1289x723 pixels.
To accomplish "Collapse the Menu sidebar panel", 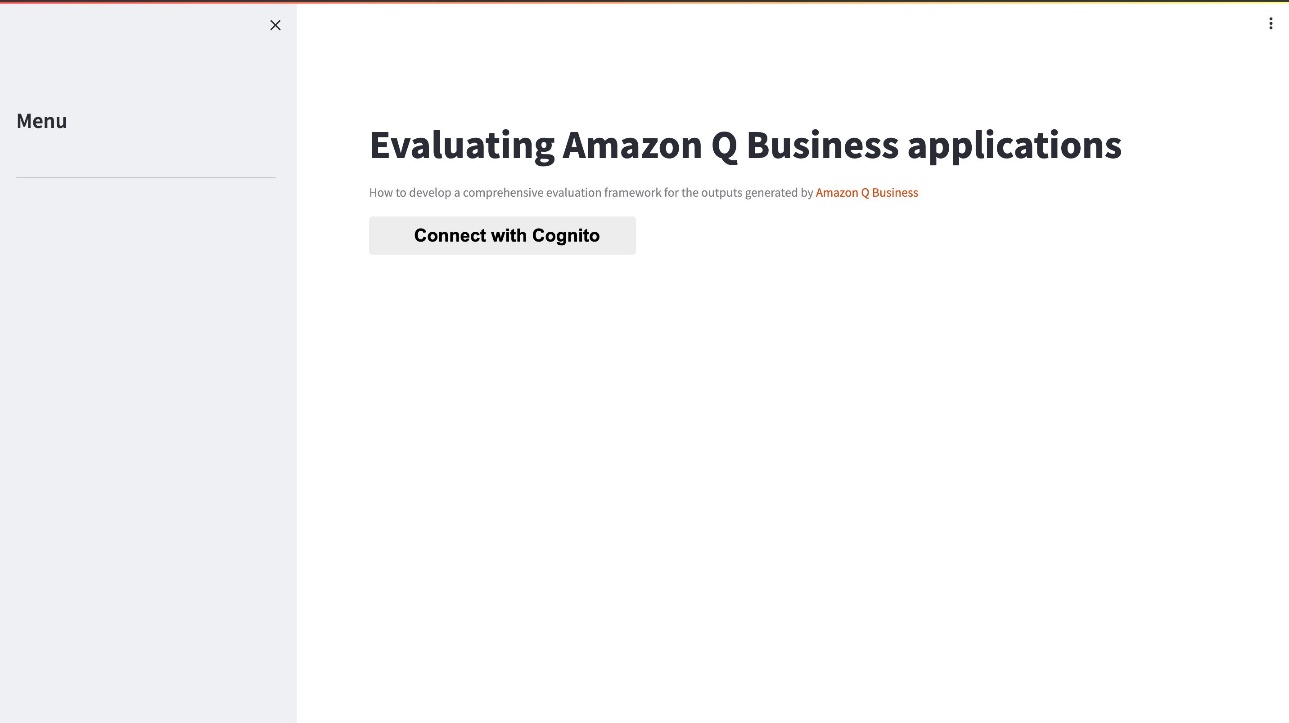I will tap(275, 25).
